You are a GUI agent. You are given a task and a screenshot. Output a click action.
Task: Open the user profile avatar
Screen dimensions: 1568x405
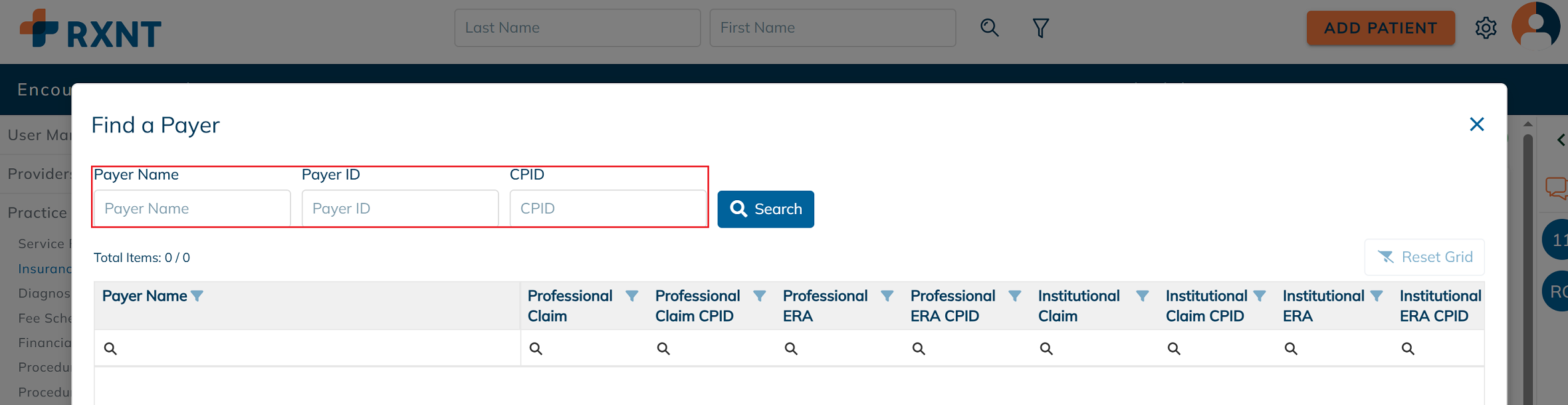point(1535,27)
